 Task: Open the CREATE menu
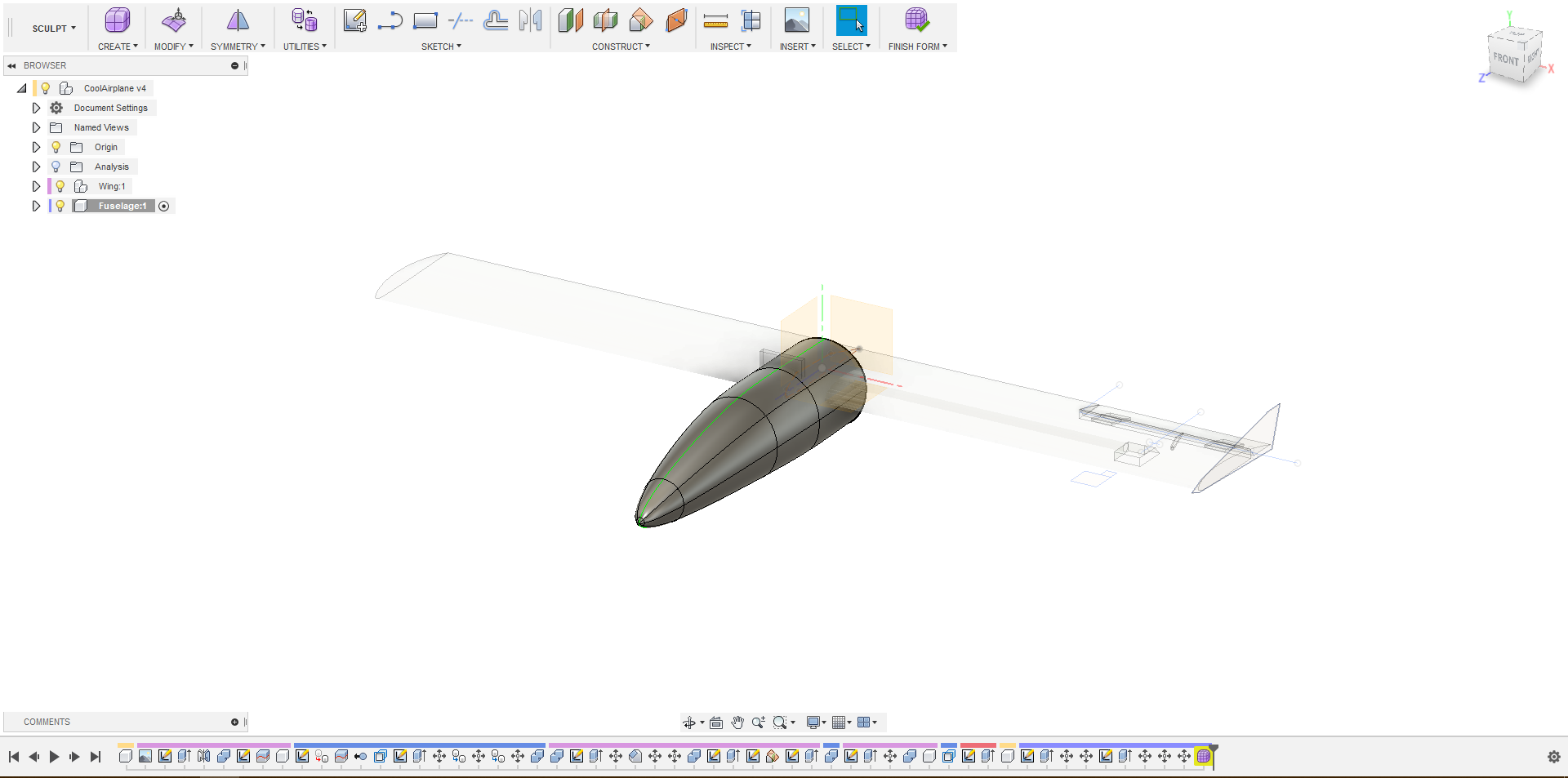(x=118, y=47)
